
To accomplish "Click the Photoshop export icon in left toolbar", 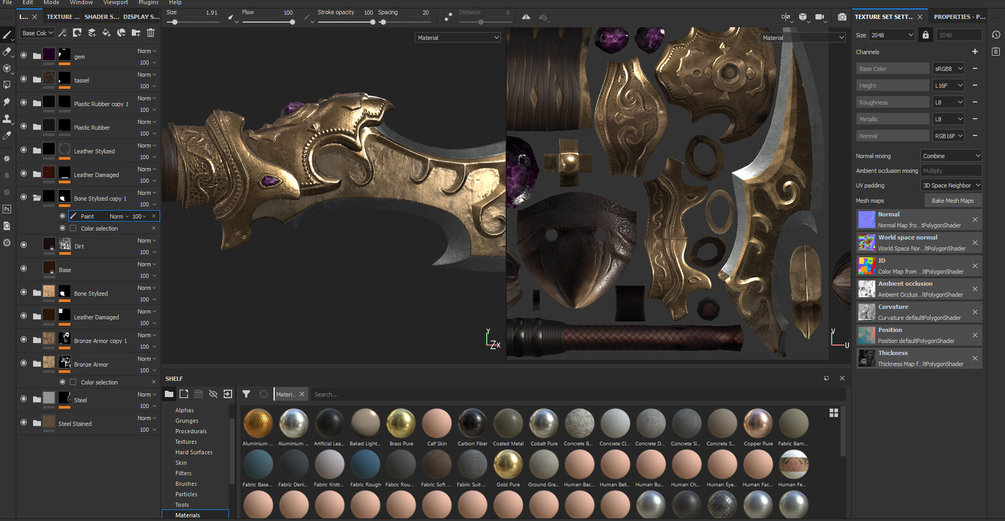I will click(x=7, y=209).
